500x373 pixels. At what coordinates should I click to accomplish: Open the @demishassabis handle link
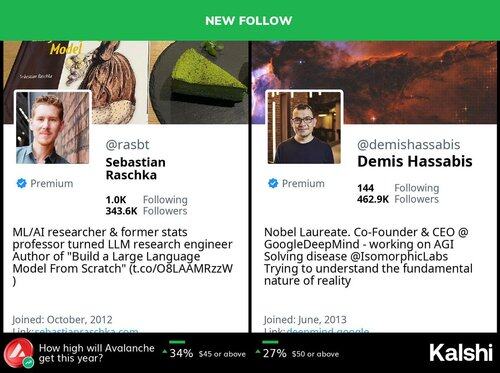pos(409,145)
